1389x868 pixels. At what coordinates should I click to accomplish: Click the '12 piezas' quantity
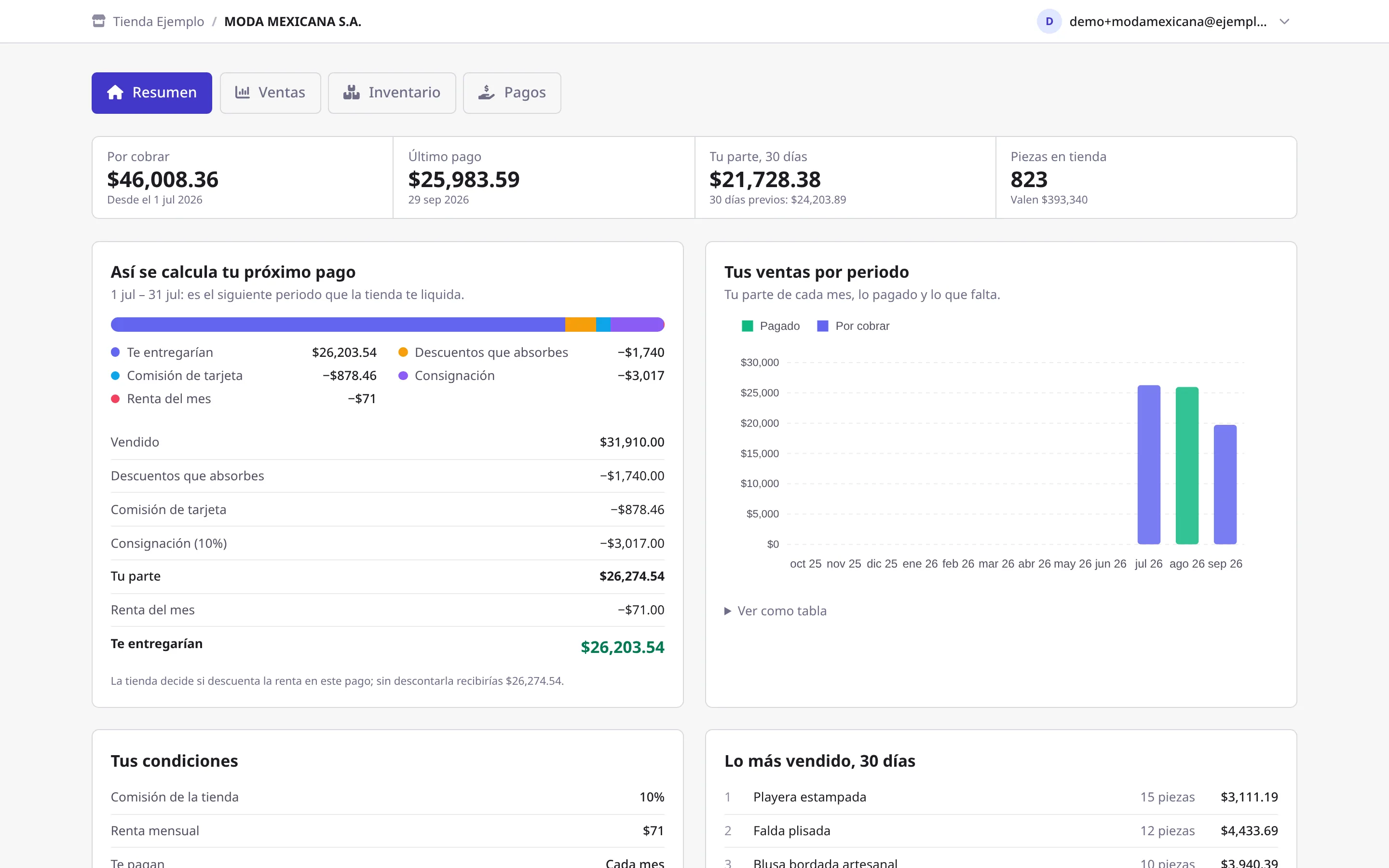pyautogui.click(x=1168, y=831)
